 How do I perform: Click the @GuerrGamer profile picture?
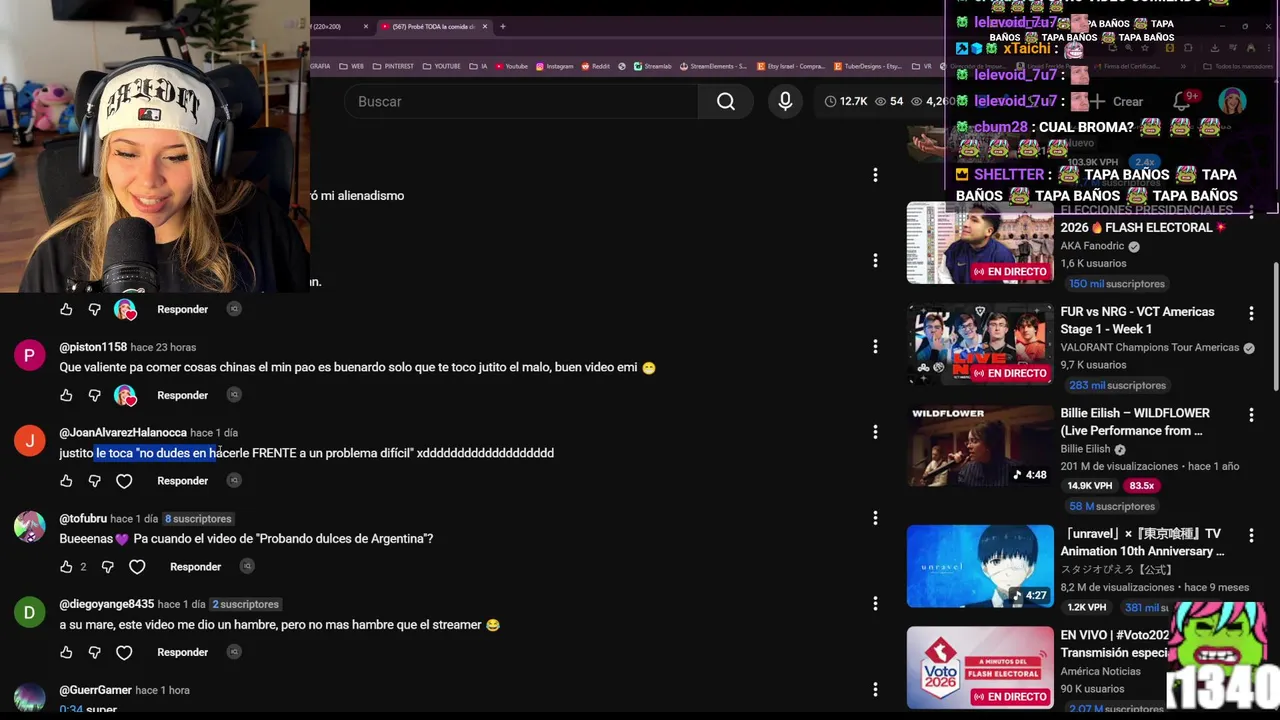click(x=30, y=697)
